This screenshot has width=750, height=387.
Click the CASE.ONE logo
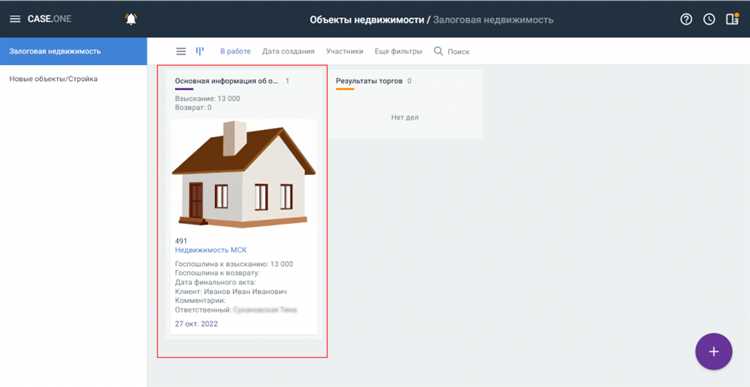49,19
